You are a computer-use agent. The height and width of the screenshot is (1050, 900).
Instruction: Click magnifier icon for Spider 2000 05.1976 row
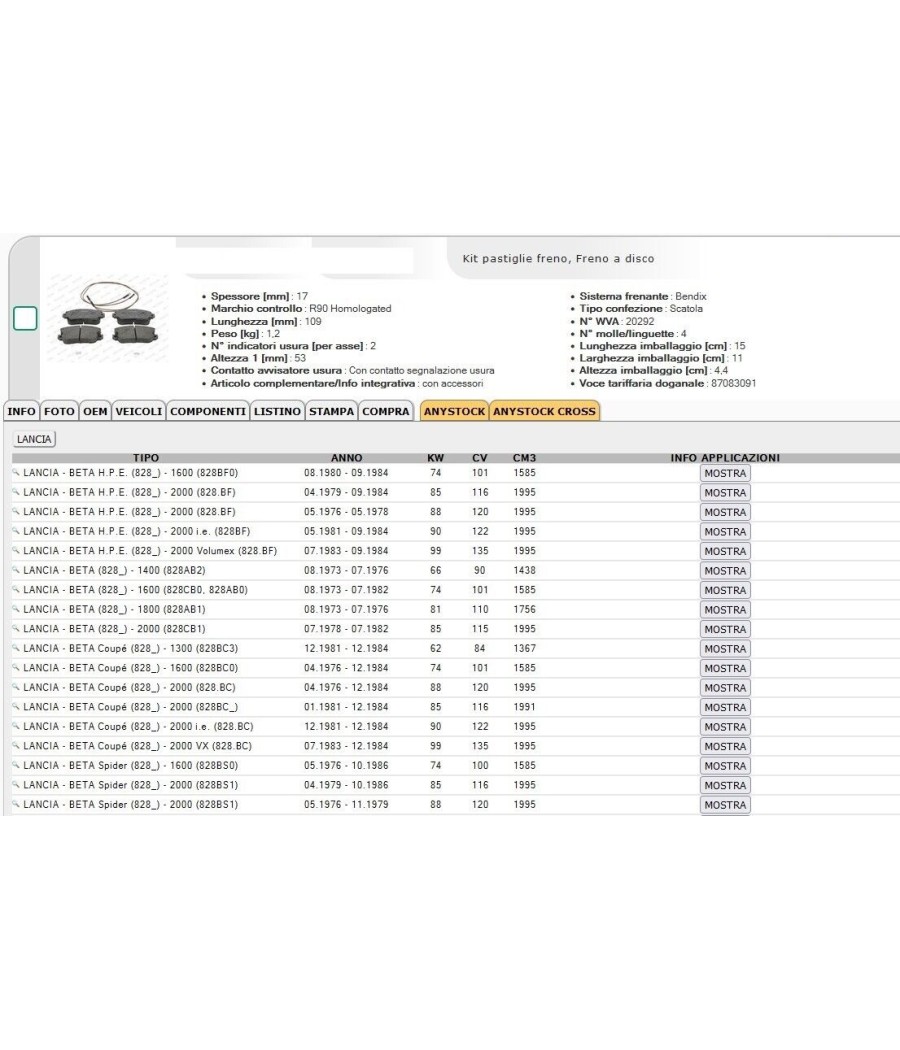click(x=16, y=804)
